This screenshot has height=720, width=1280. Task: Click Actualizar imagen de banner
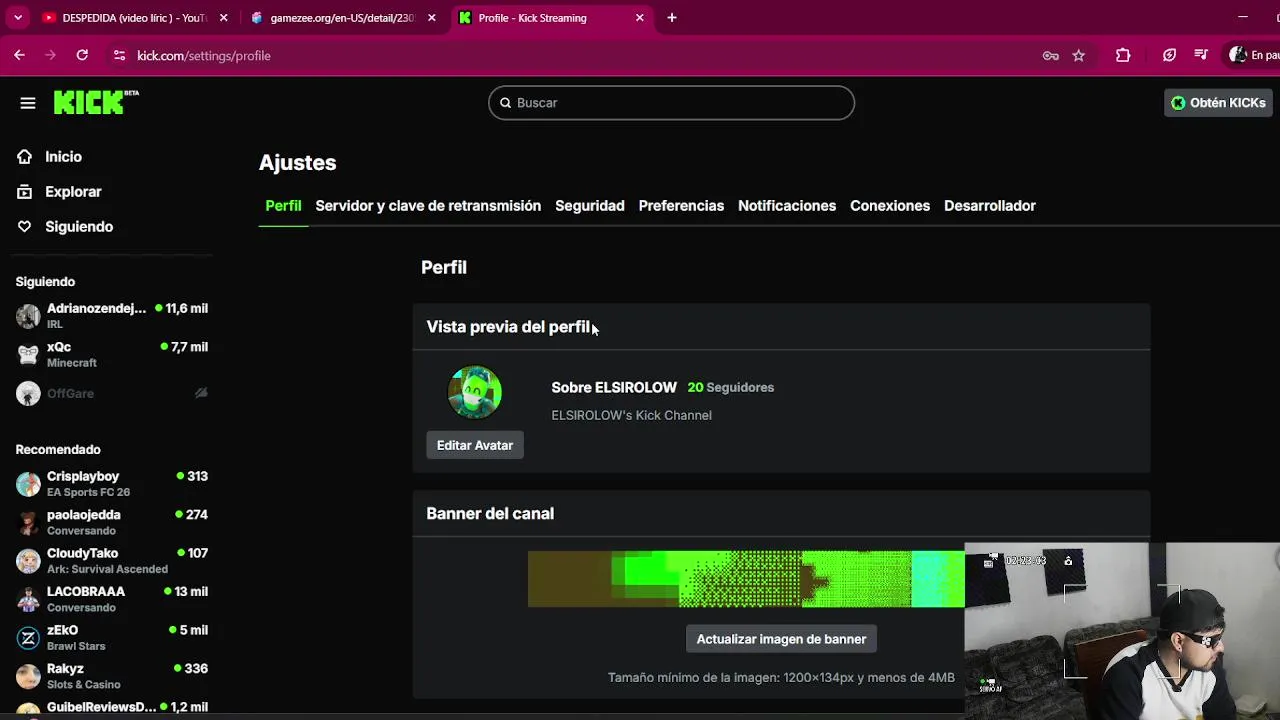coord(781,639)
